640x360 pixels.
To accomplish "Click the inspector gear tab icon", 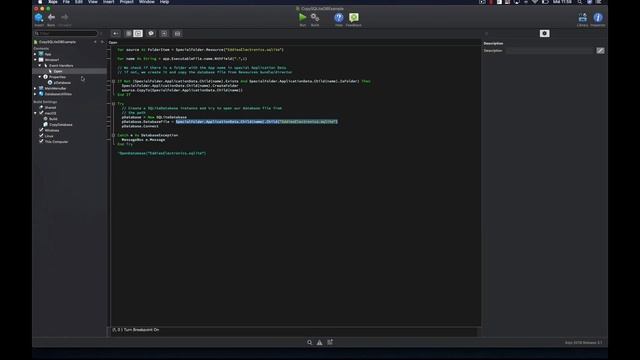I will click(x=544, y=33).
